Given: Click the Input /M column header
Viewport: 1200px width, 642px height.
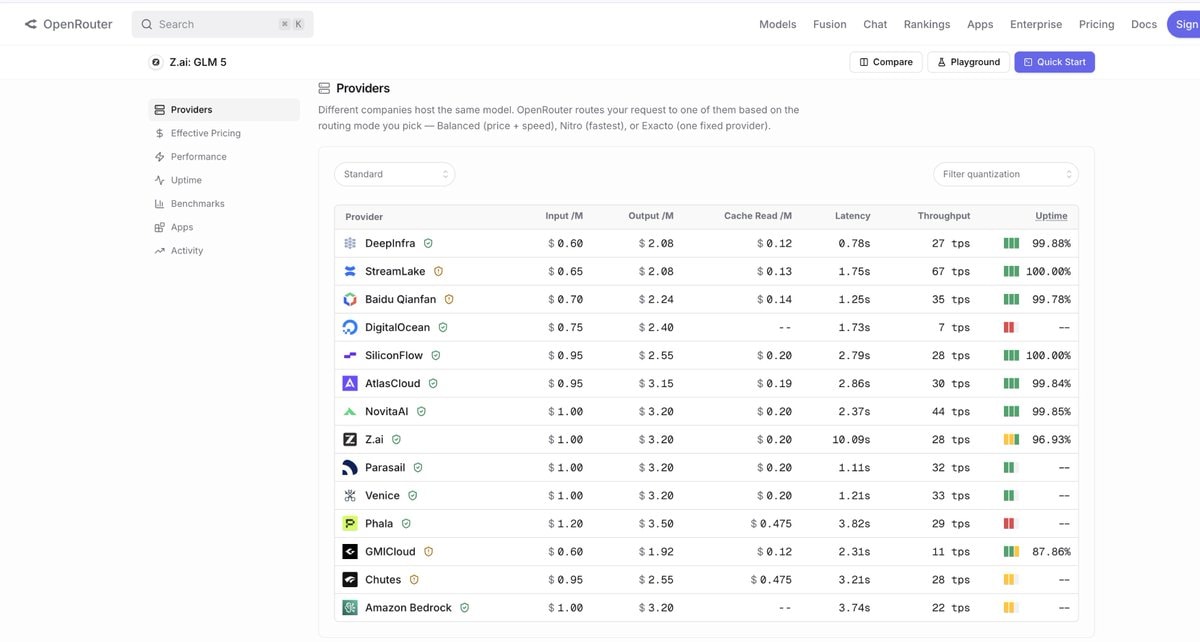Looking at the screenshot, I should pyautogui.click(x=564, y=216).
